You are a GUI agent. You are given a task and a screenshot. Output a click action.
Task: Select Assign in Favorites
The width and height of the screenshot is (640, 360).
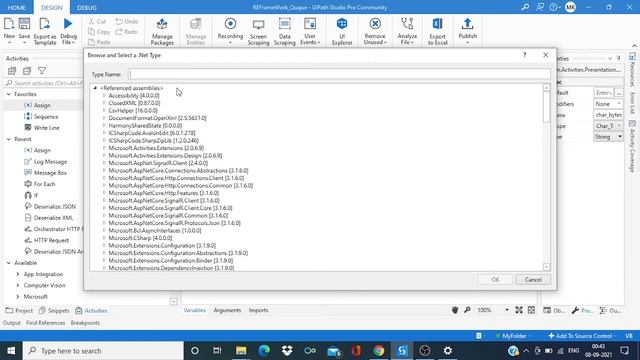(42, 105)
